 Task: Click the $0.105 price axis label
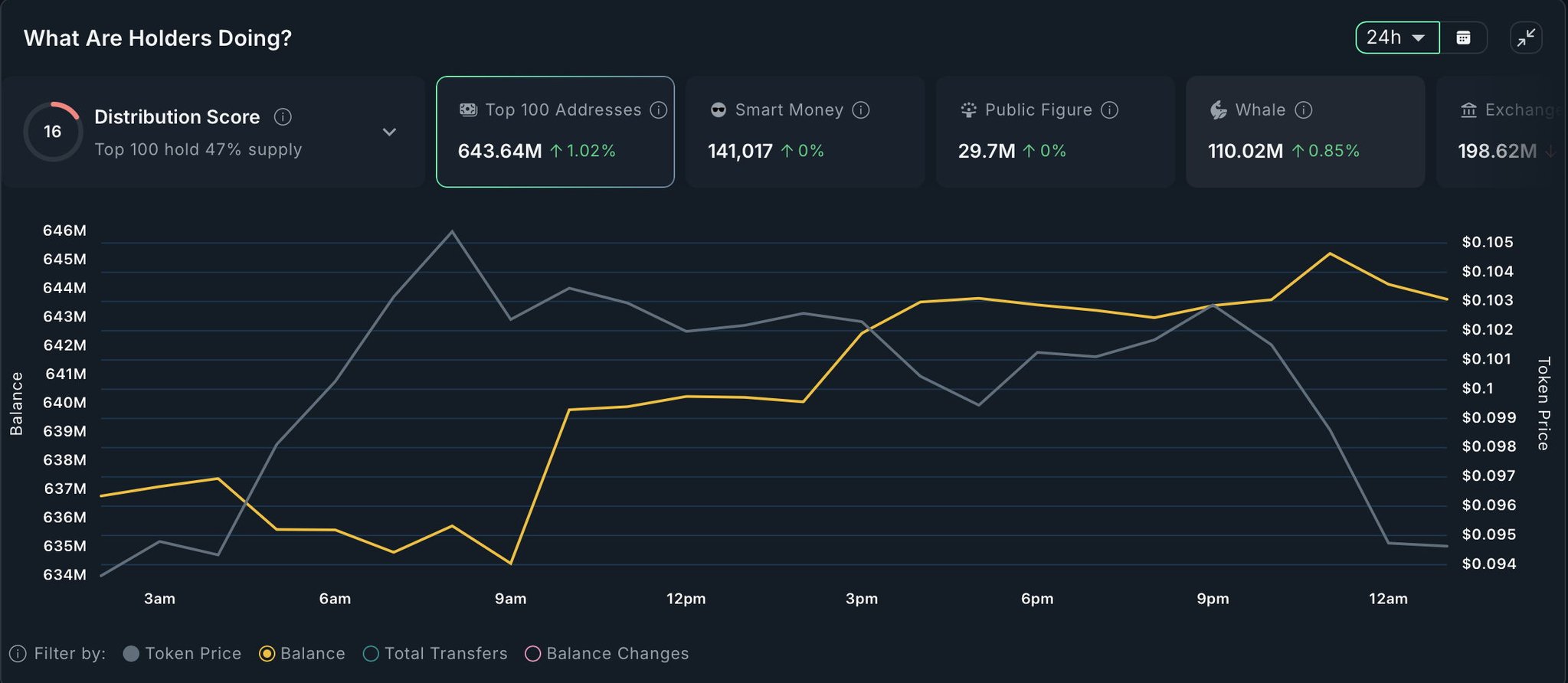1488,242
